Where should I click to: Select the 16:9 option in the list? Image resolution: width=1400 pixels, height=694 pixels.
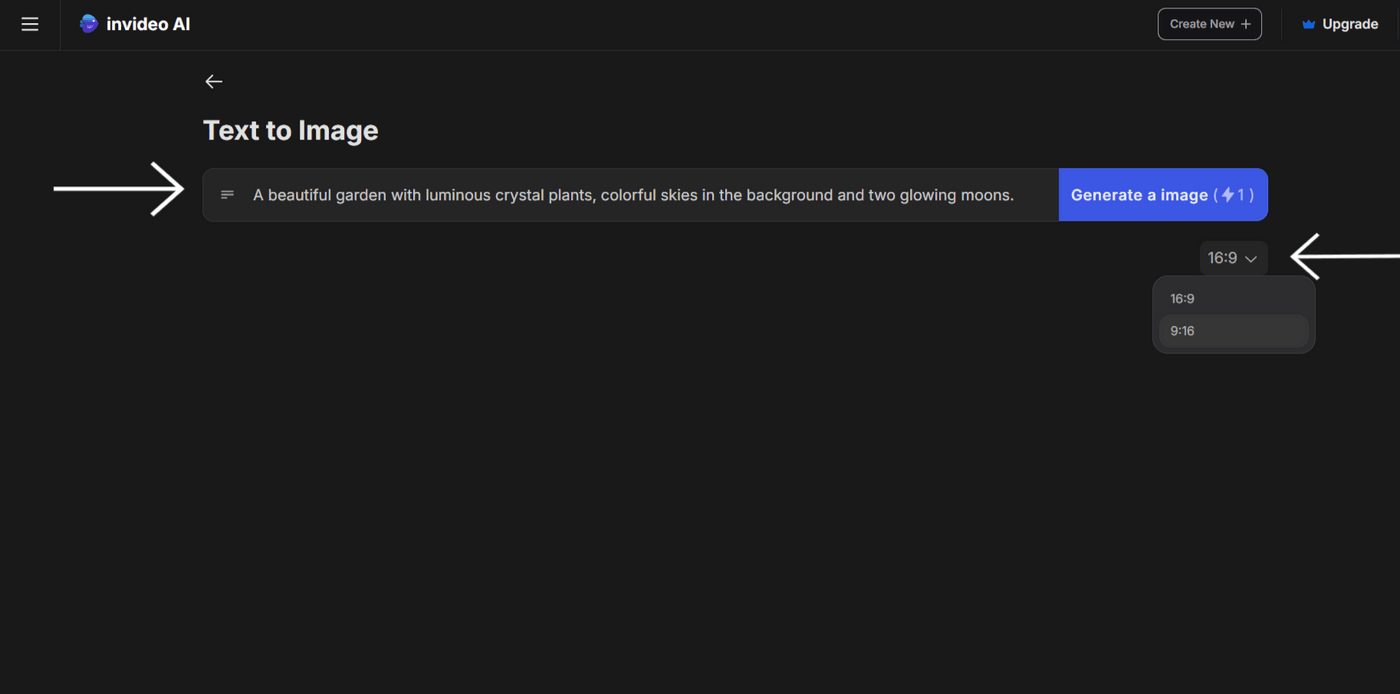[x=1183, y=299]
